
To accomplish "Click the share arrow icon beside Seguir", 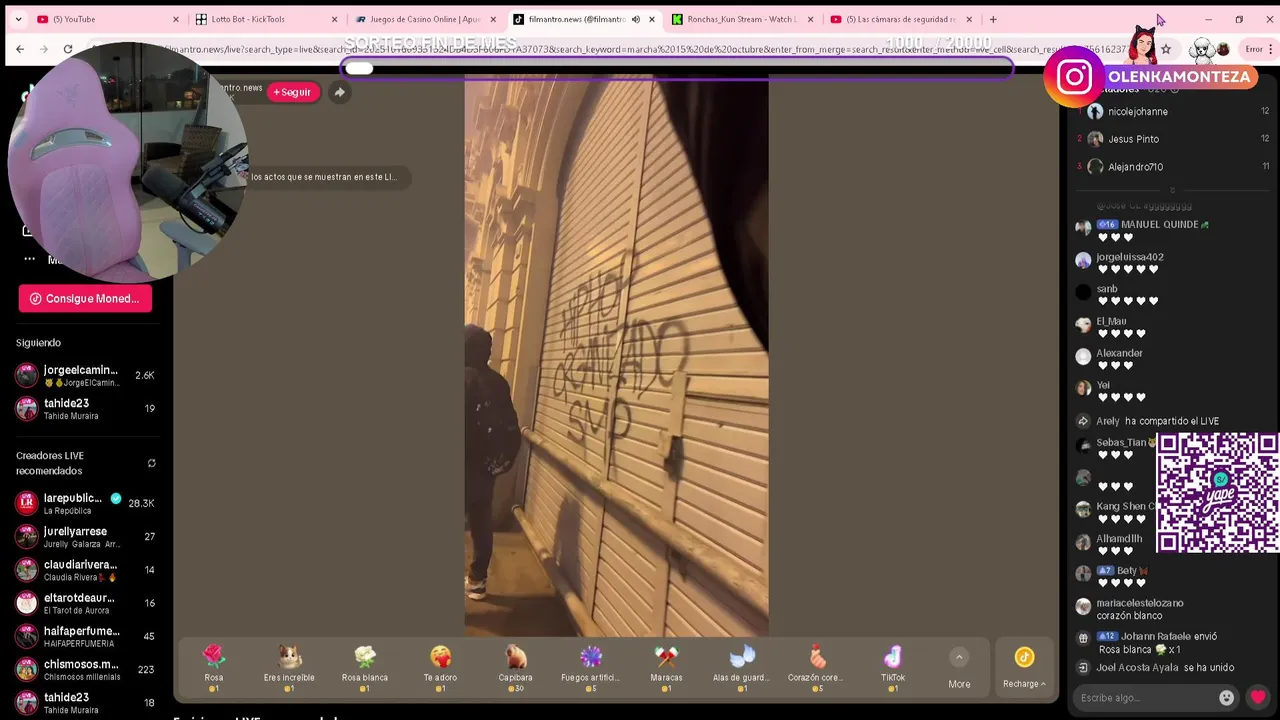I will [339, 92].
